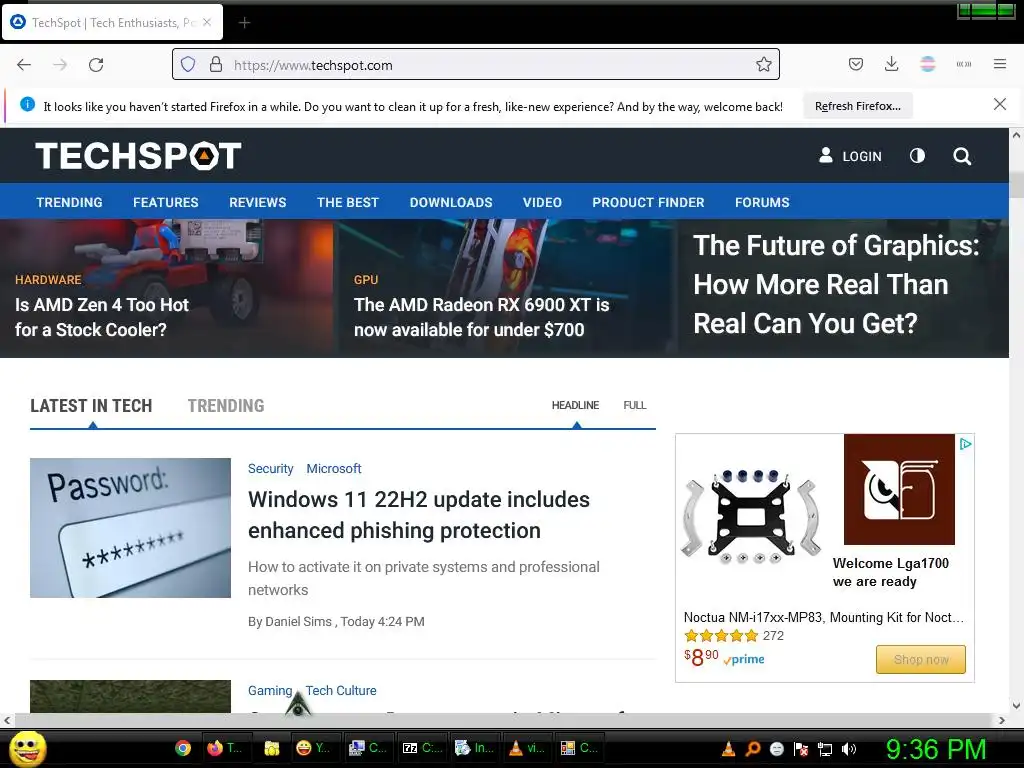Open the Windows 11 22H2 update headline
Image resolution: width=1024 pixels, height=768 pixels.
[x=419, y=515]
